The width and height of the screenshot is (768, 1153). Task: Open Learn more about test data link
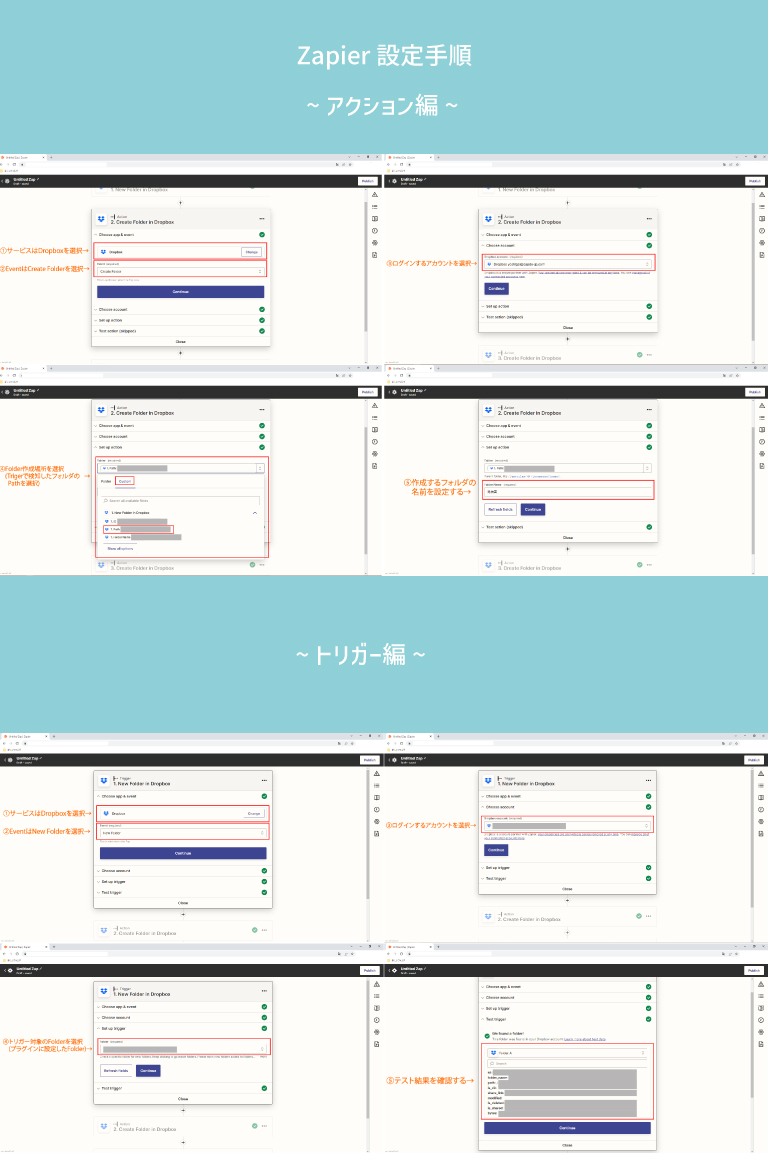585,1039
